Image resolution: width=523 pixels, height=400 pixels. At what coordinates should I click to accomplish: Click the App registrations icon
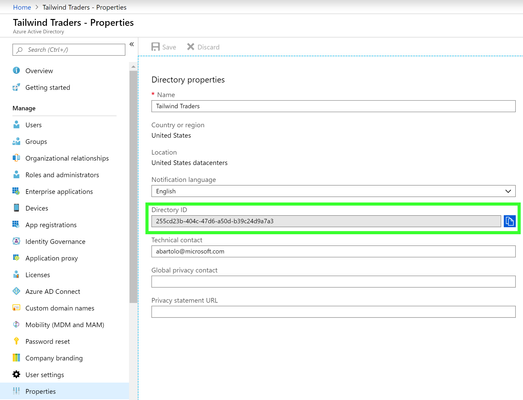click(x=16, y=225)
